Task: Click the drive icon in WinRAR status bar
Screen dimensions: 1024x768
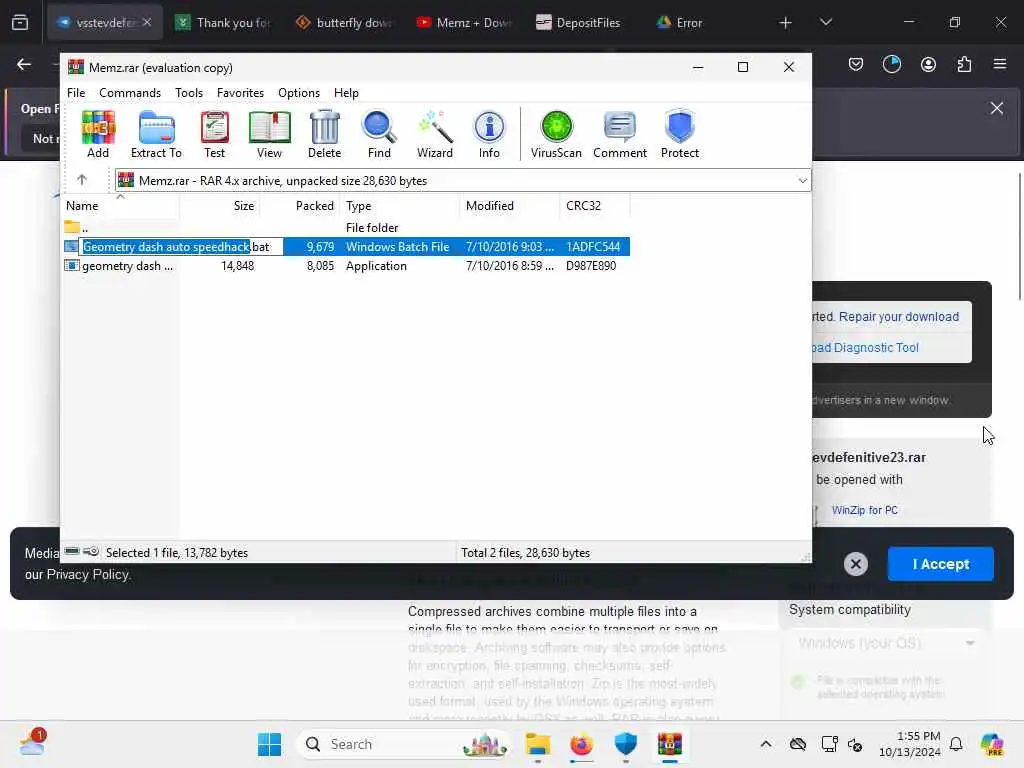Action: pyautogui.click(x=72, y=552)
